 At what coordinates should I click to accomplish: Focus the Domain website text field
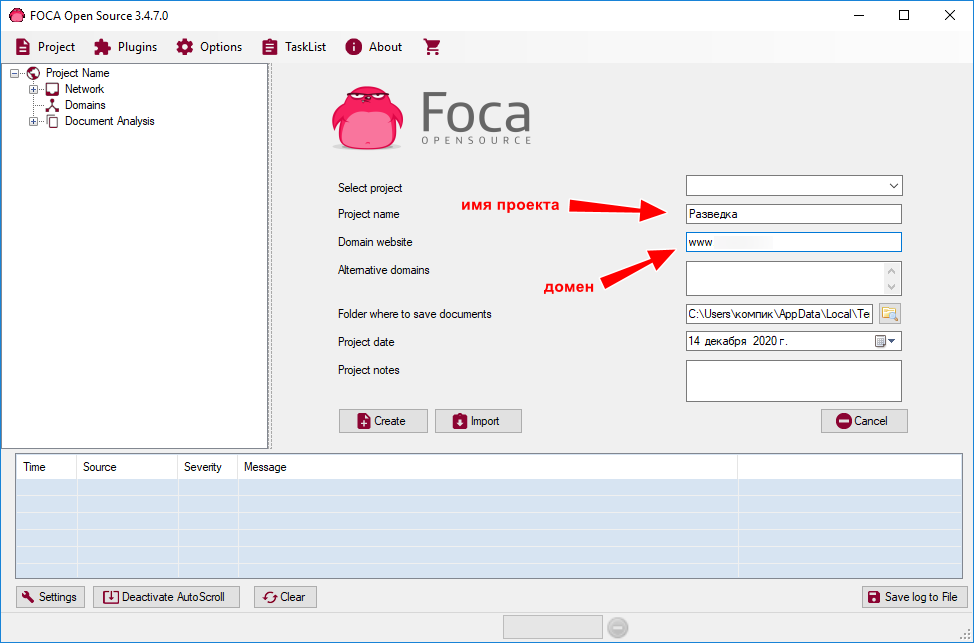click(794, 242)
